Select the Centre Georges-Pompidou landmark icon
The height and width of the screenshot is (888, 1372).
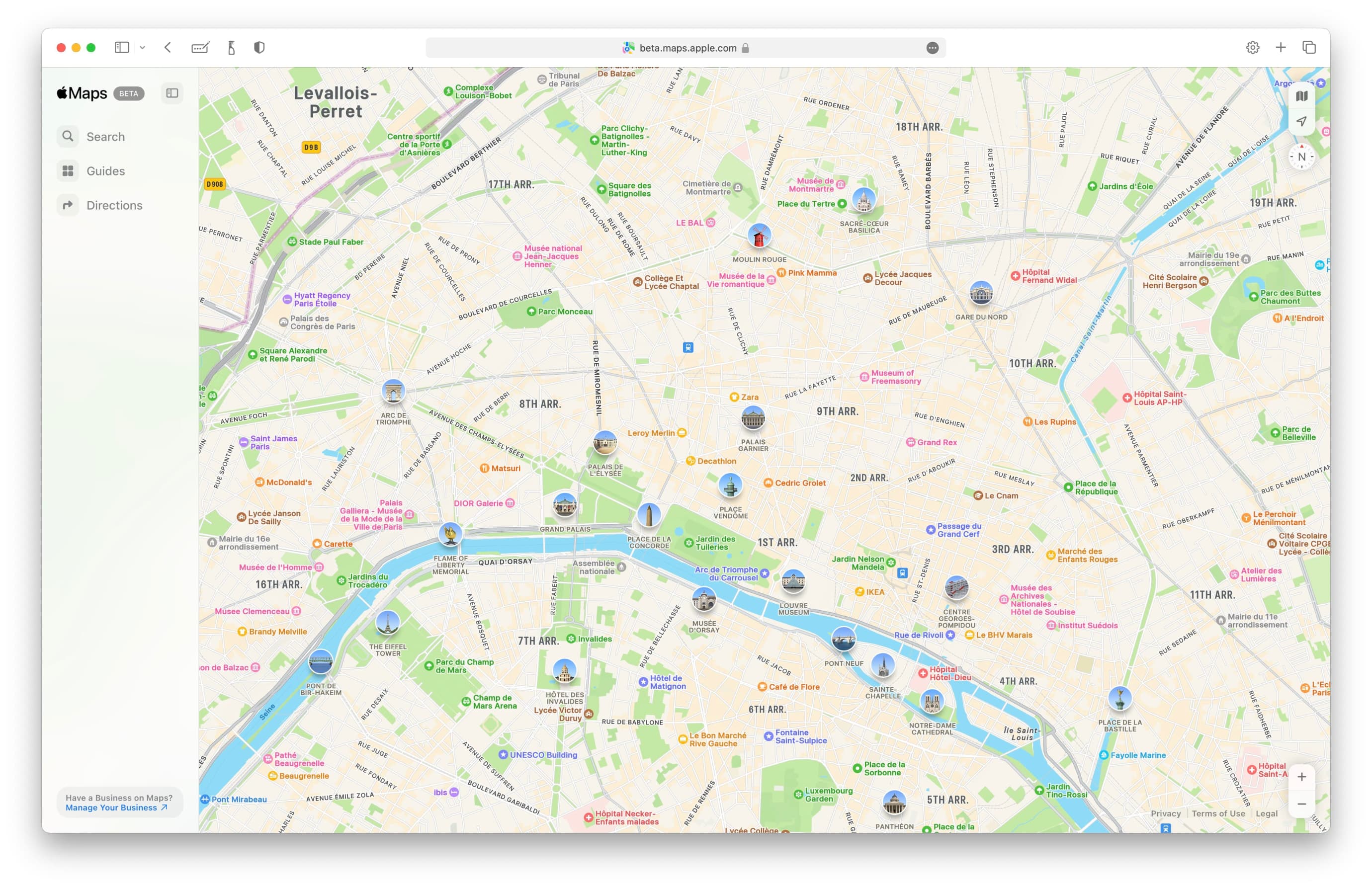point(956,588)
